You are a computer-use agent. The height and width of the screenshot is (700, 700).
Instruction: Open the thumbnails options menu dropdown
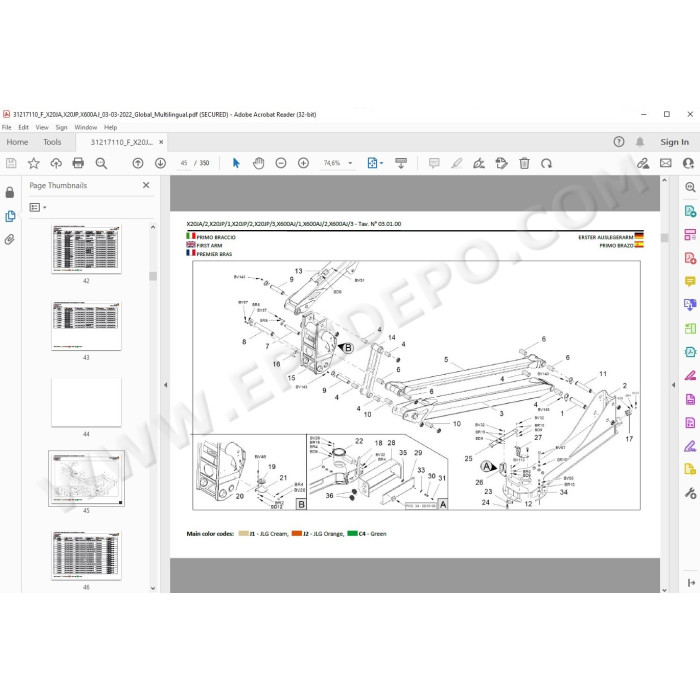click(x=38, y=208)
